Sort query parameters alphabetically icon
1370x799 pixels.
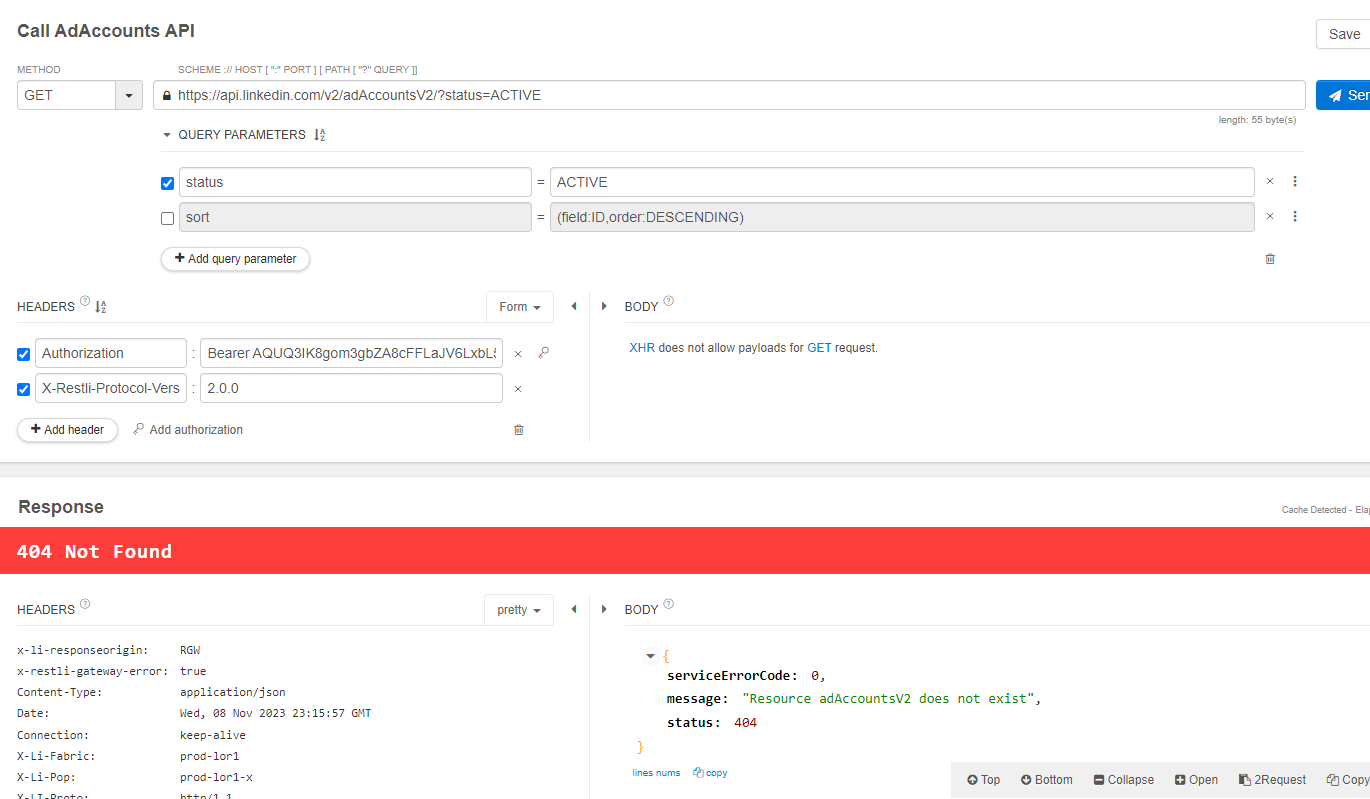(320, 135)
